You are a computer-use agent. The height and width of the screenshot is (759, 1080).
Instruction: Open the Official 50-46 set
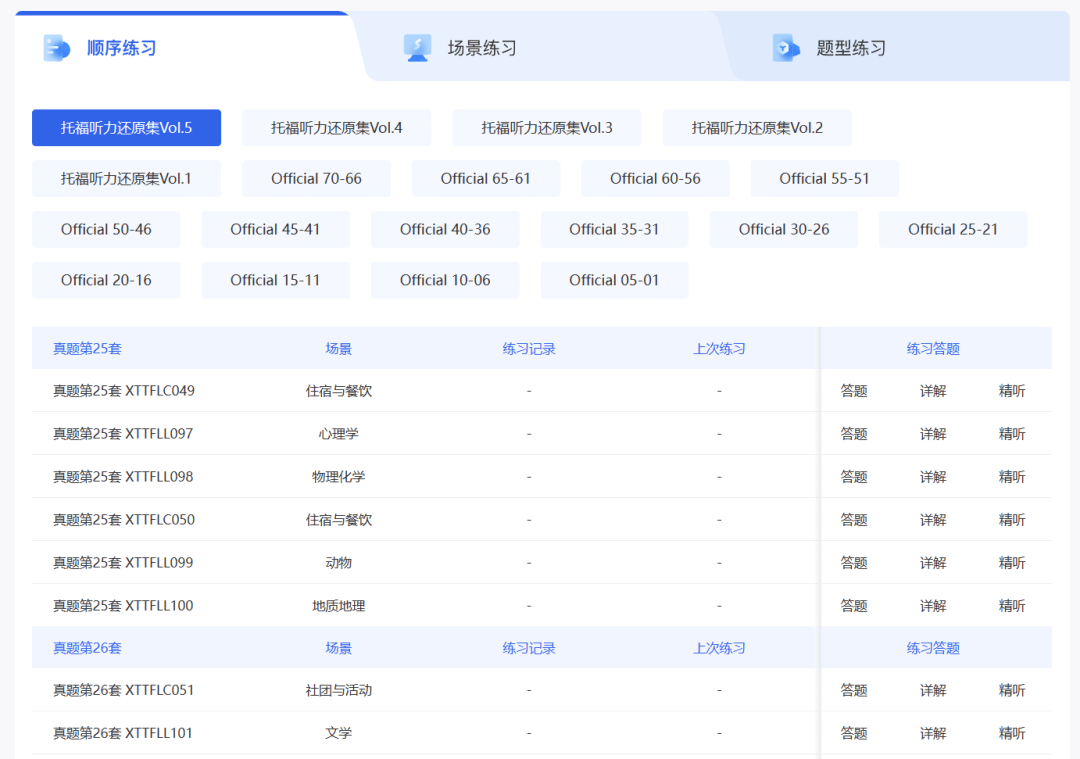click(x=106, y=229)
